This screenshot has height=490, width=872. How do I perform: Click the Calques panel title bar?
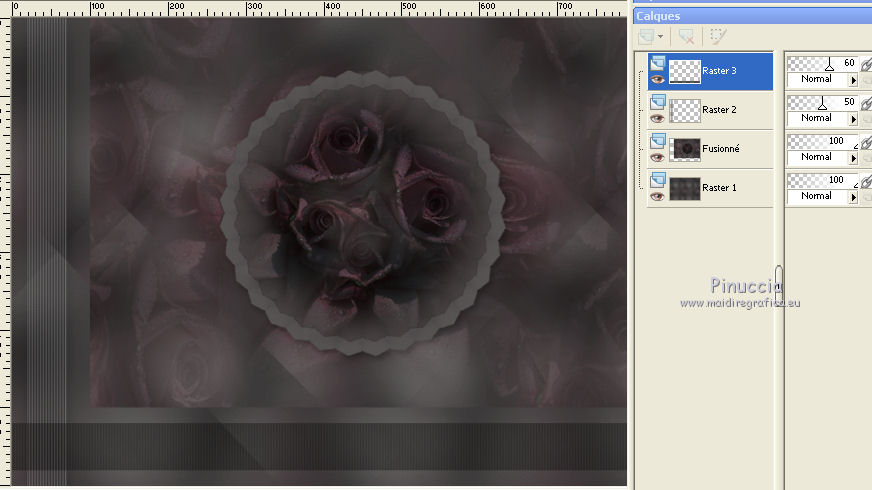point(752,16)
